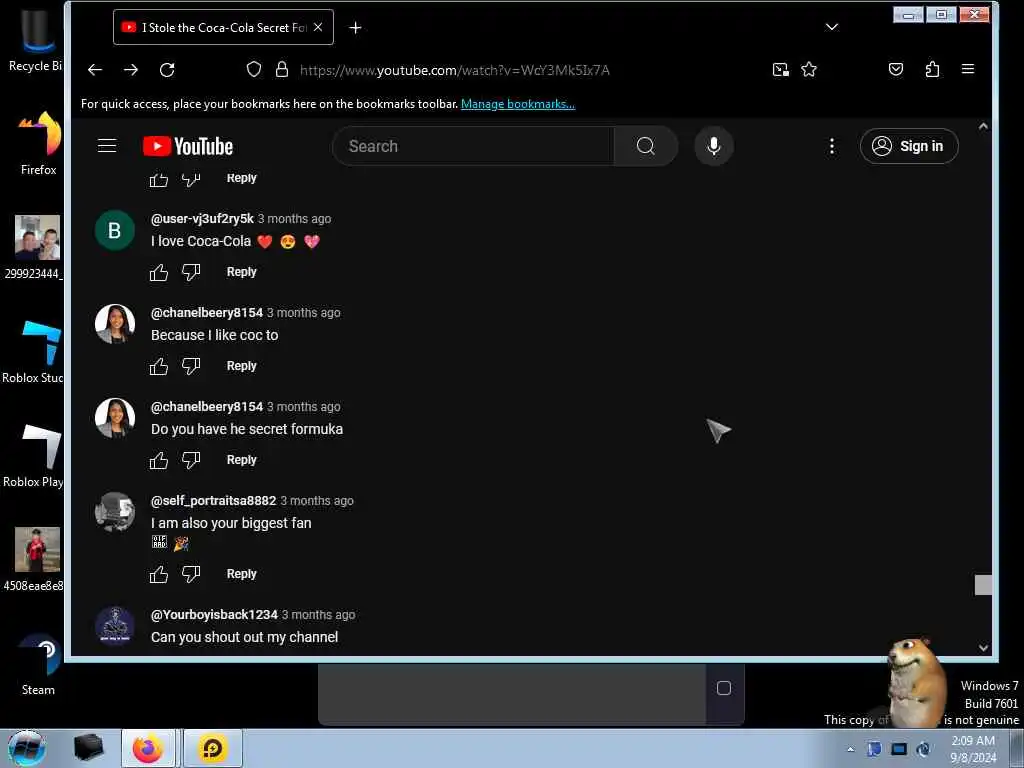Screen dimensions: 1024x768
Task: Open the Firefox taskbar button
Action: (148, 748)
